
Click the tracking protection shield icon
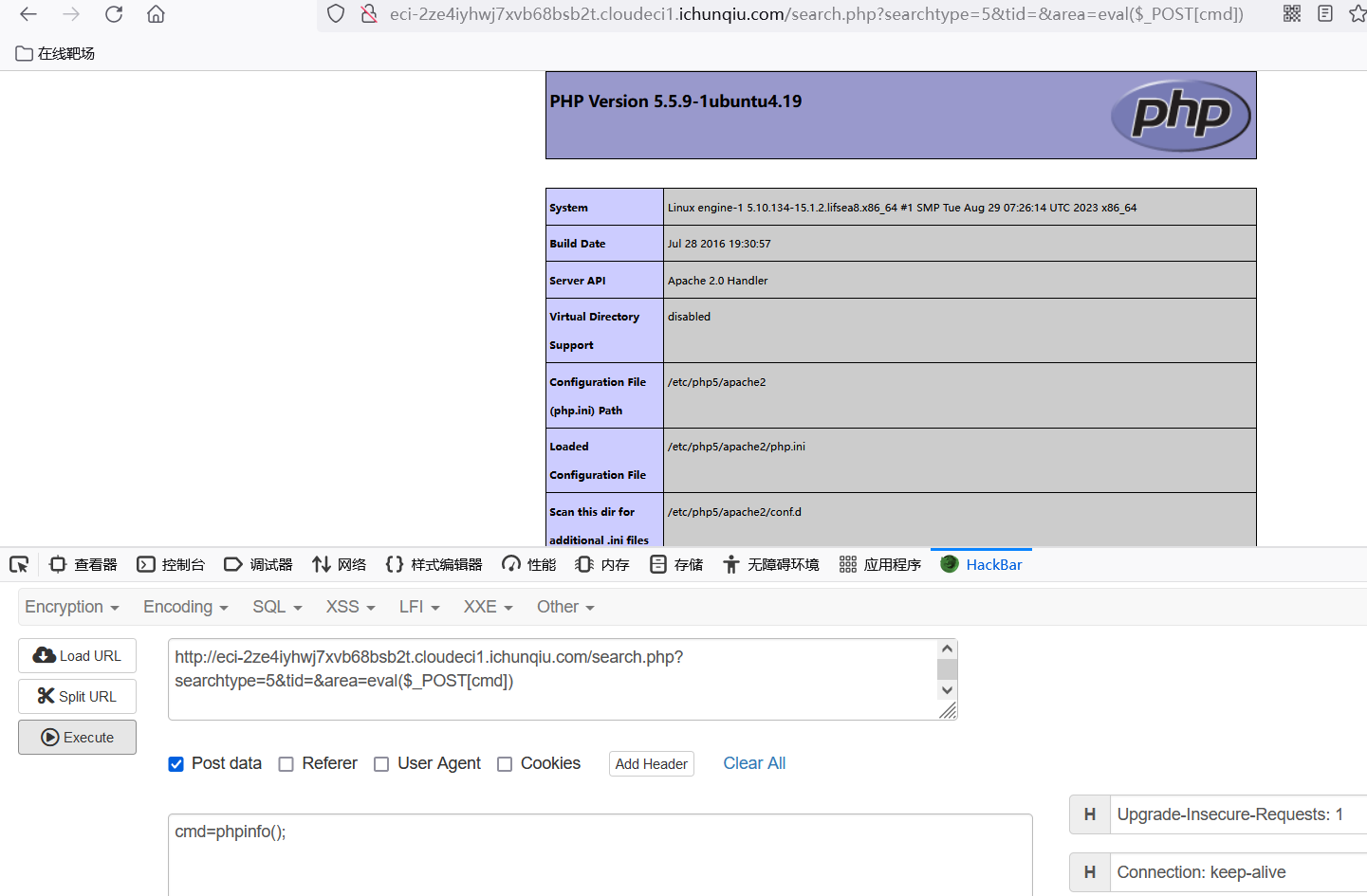336,14
